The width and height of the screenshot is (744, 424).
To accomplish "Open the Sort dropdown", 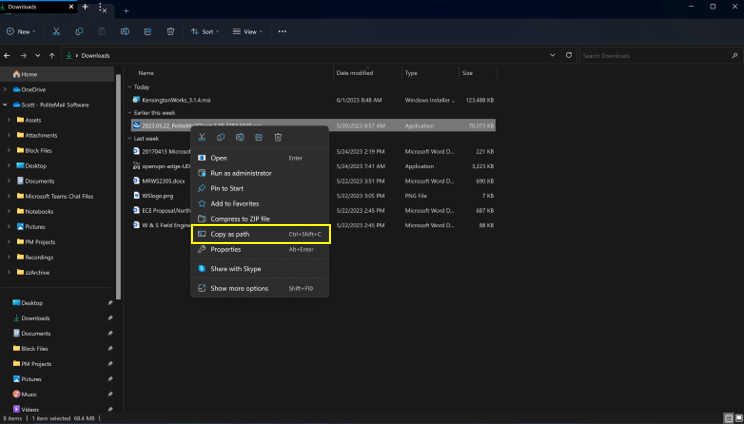I will pyautogui.click(x=205, y=31).
